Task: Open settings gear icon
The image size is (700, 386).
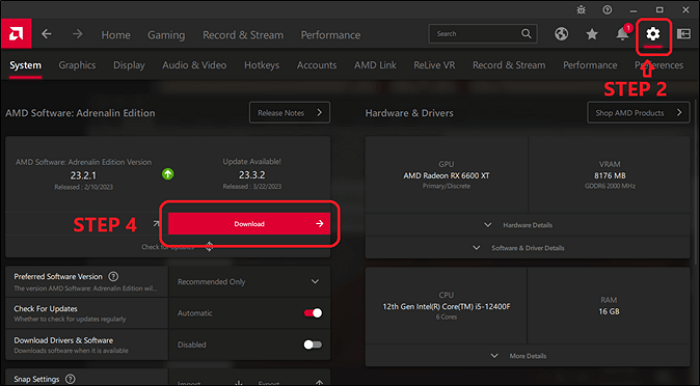Action: coord(653,33)
